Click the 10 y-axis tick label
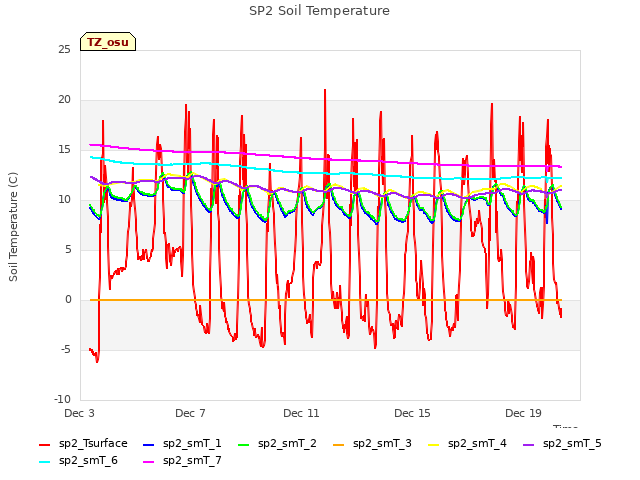This screenshot has height=480, width=640. pos(64,200)
